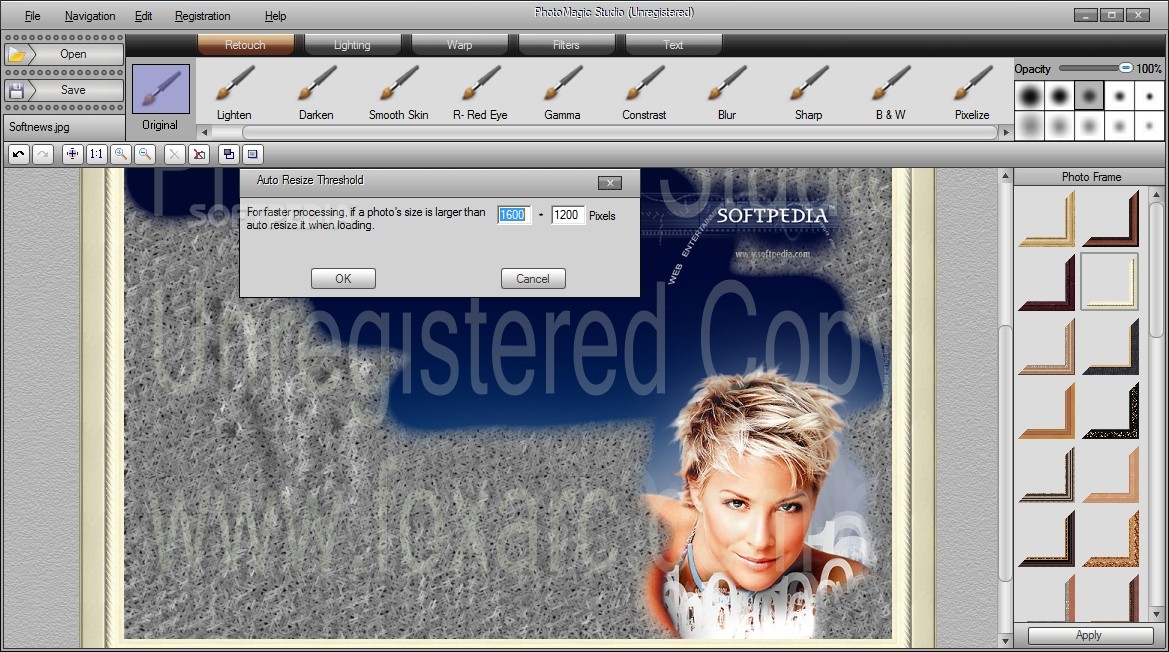
Task: Choose the smallest soft grey brush tip
Action: [1149, 126]
